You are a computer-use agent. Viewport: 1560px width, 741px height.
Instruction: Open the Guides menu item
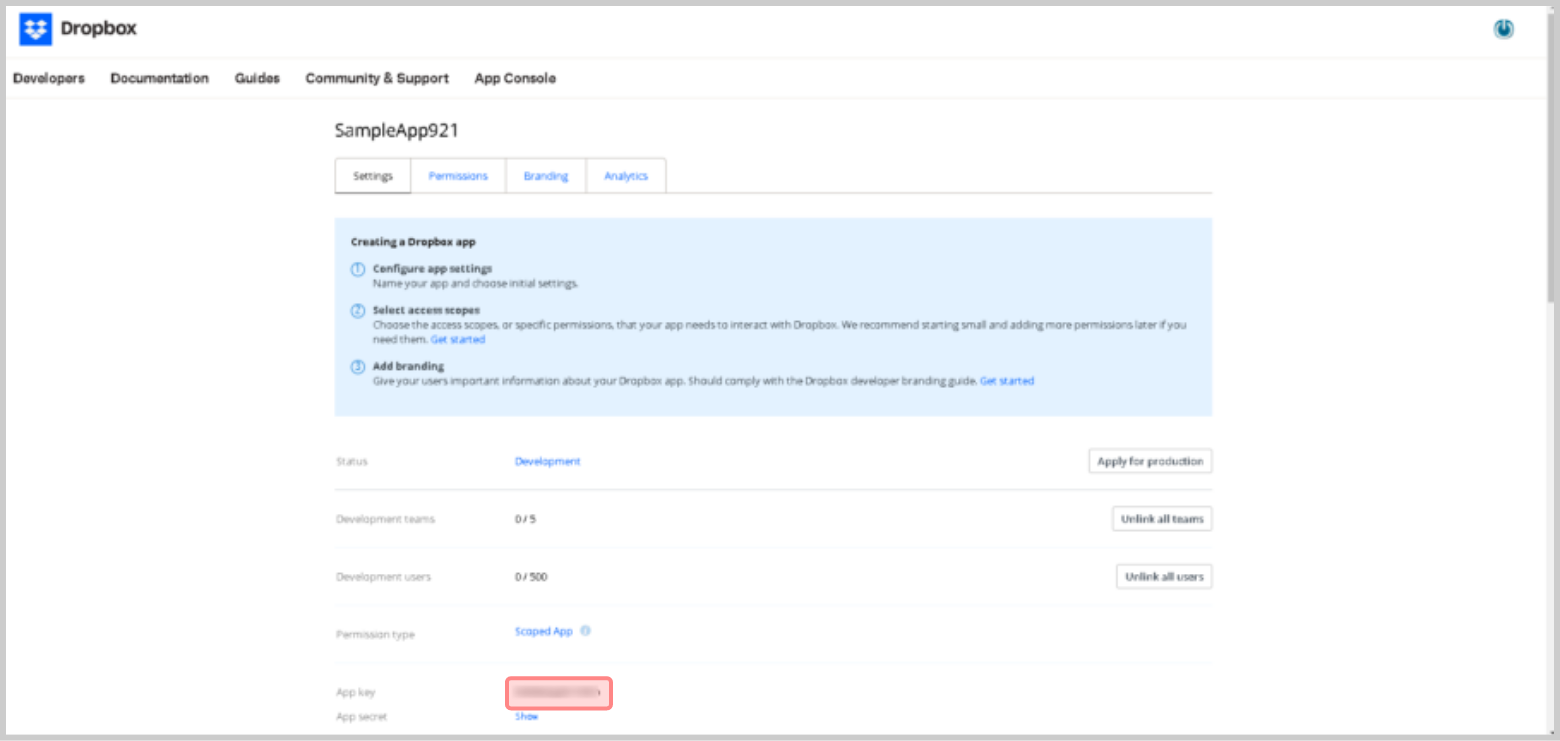[x=257, y=78]
